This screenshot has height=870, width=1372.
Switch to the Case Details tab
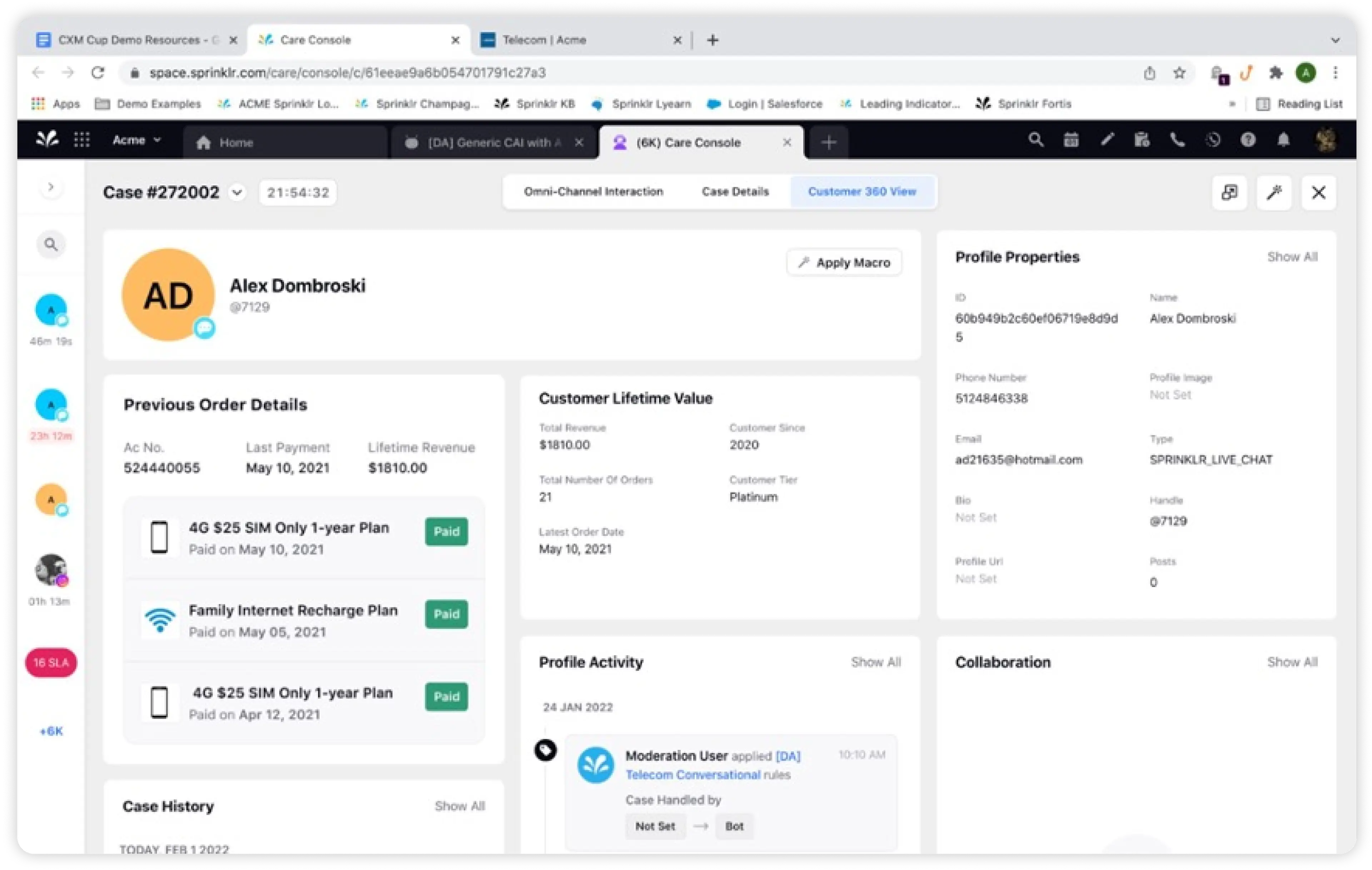[x=735, y=192]
